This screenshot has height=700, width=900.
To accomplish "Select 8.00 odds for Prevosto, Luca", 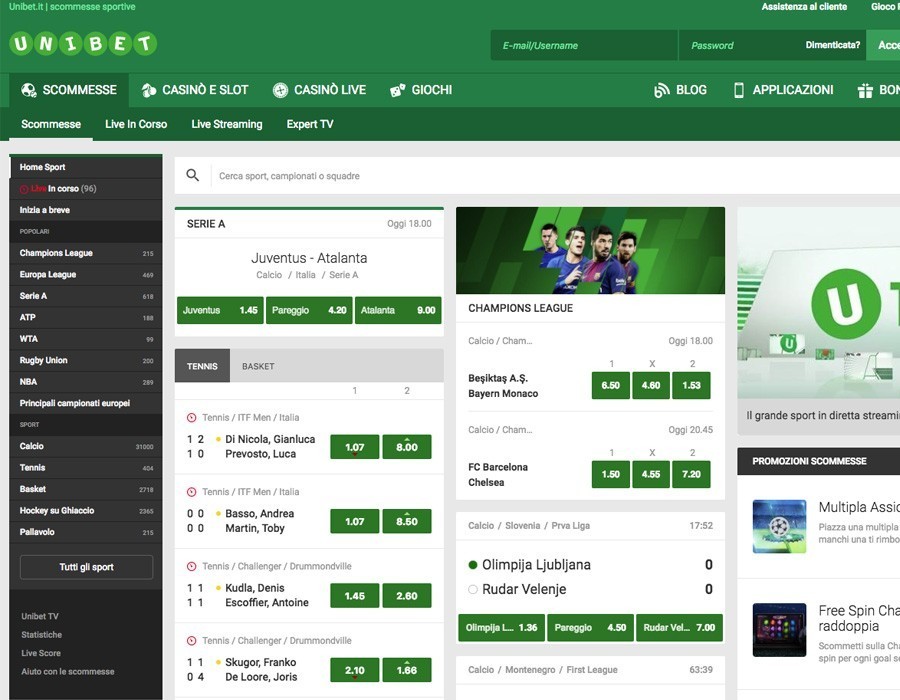I will [x=407, y=447].
